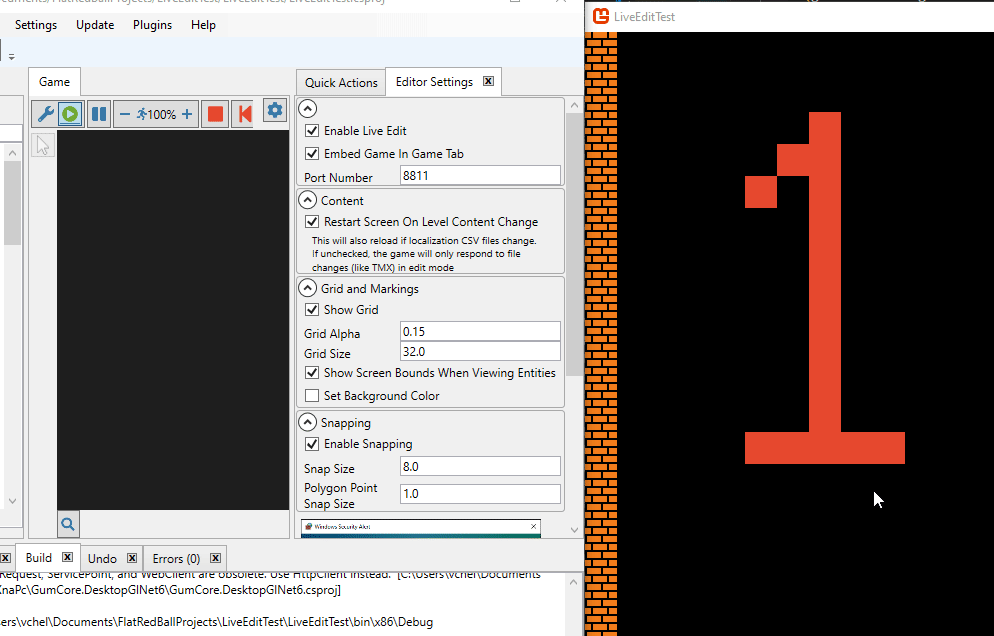Open the Errors (0) tab

click(x=176, y=559)
